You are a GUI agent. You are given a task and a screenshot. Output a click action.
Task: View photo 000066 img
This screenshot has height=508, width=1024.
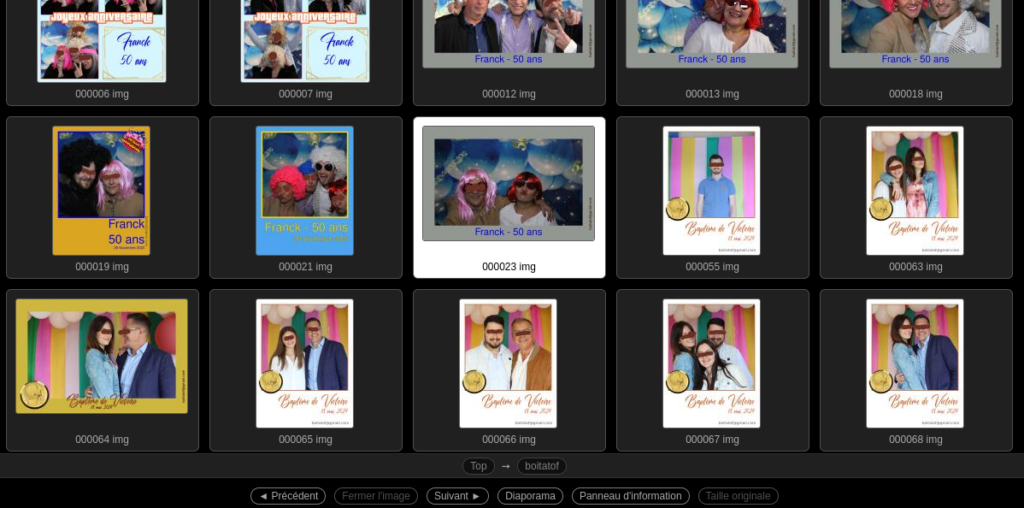508,363
